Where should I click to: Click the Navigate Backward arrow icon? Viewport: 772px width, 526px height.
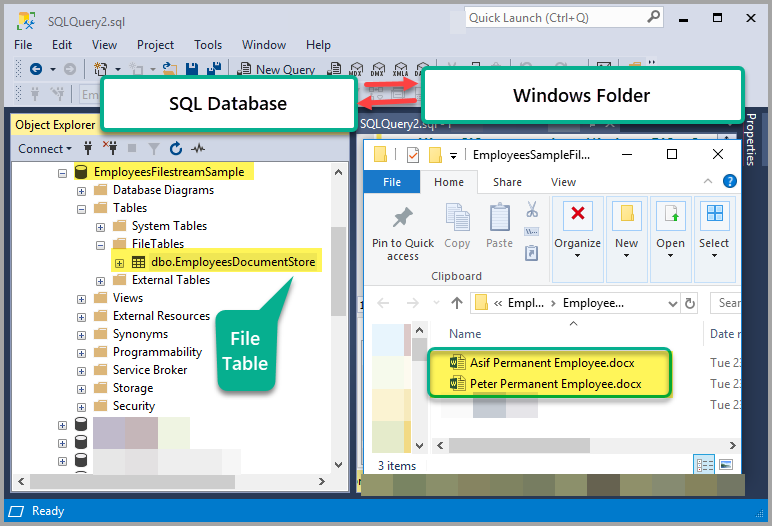(x=36, y=69)
